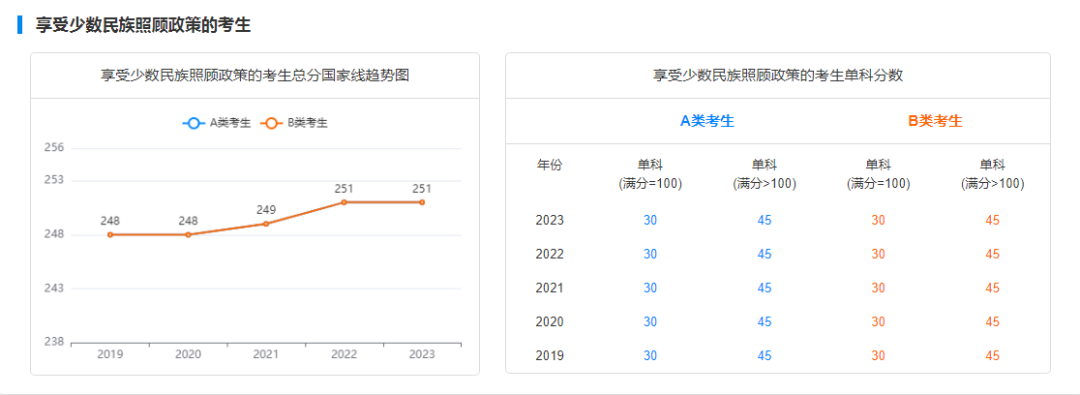Viewport: 1080px width, 395px height.
Task: Click blue 30 in the 2019 table row
Action: 650,356
